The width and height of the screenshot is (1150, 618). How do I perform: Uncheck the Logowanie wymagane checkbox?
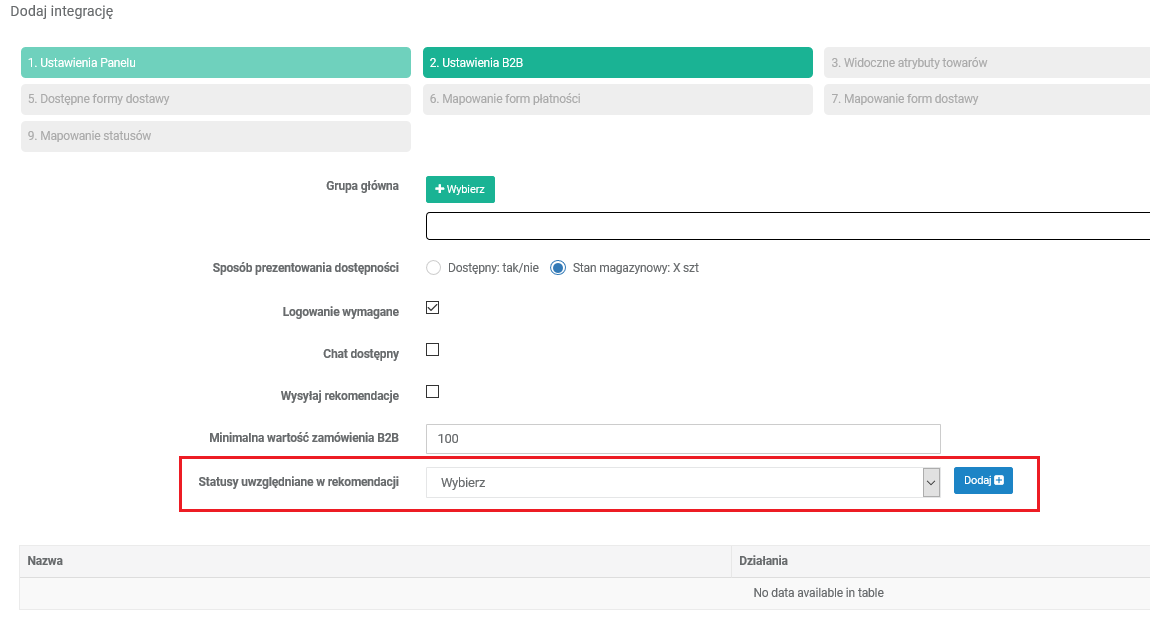433,308
